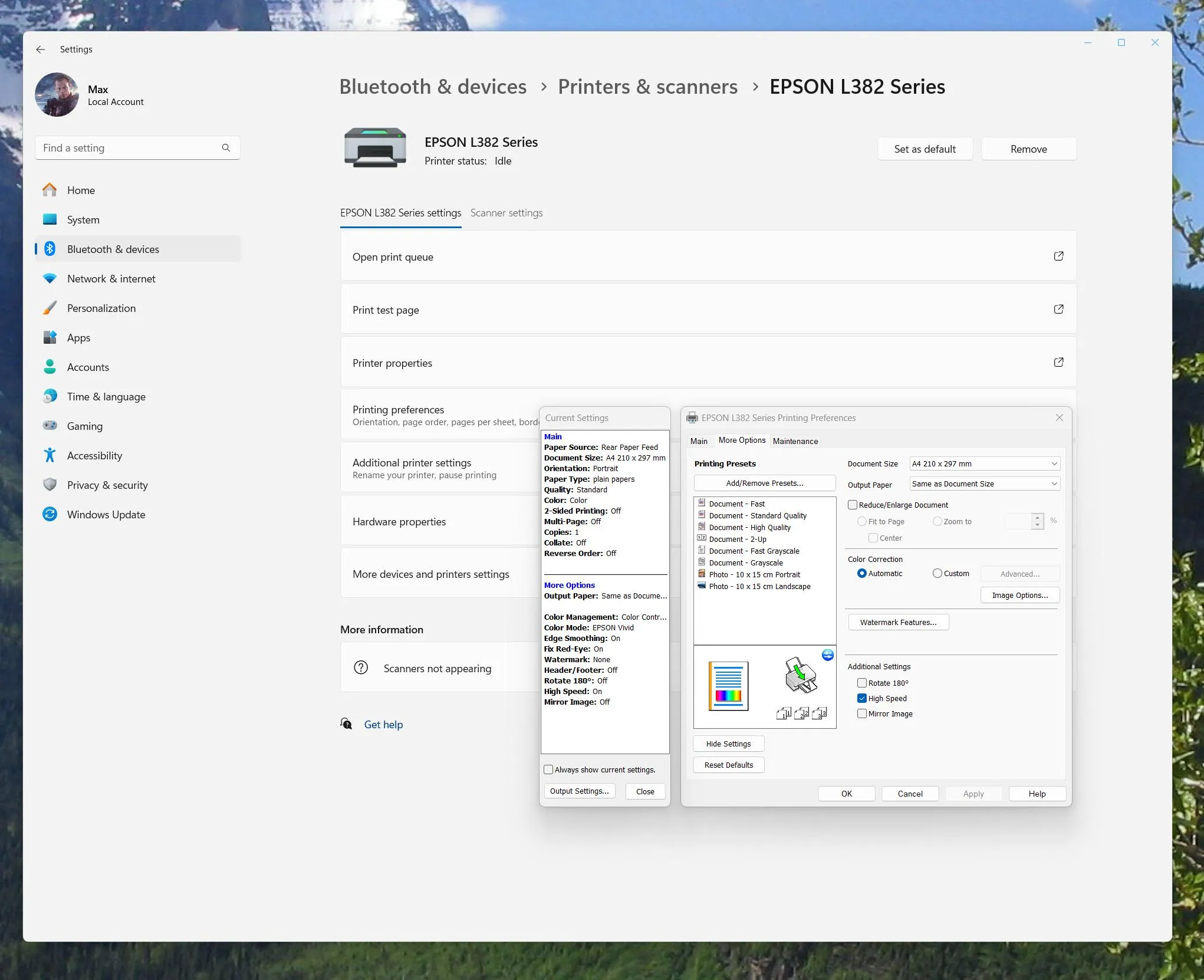Select Photo - 10 x 15 cm Landscape preset
1204x980 pixels.
[760, 586]
